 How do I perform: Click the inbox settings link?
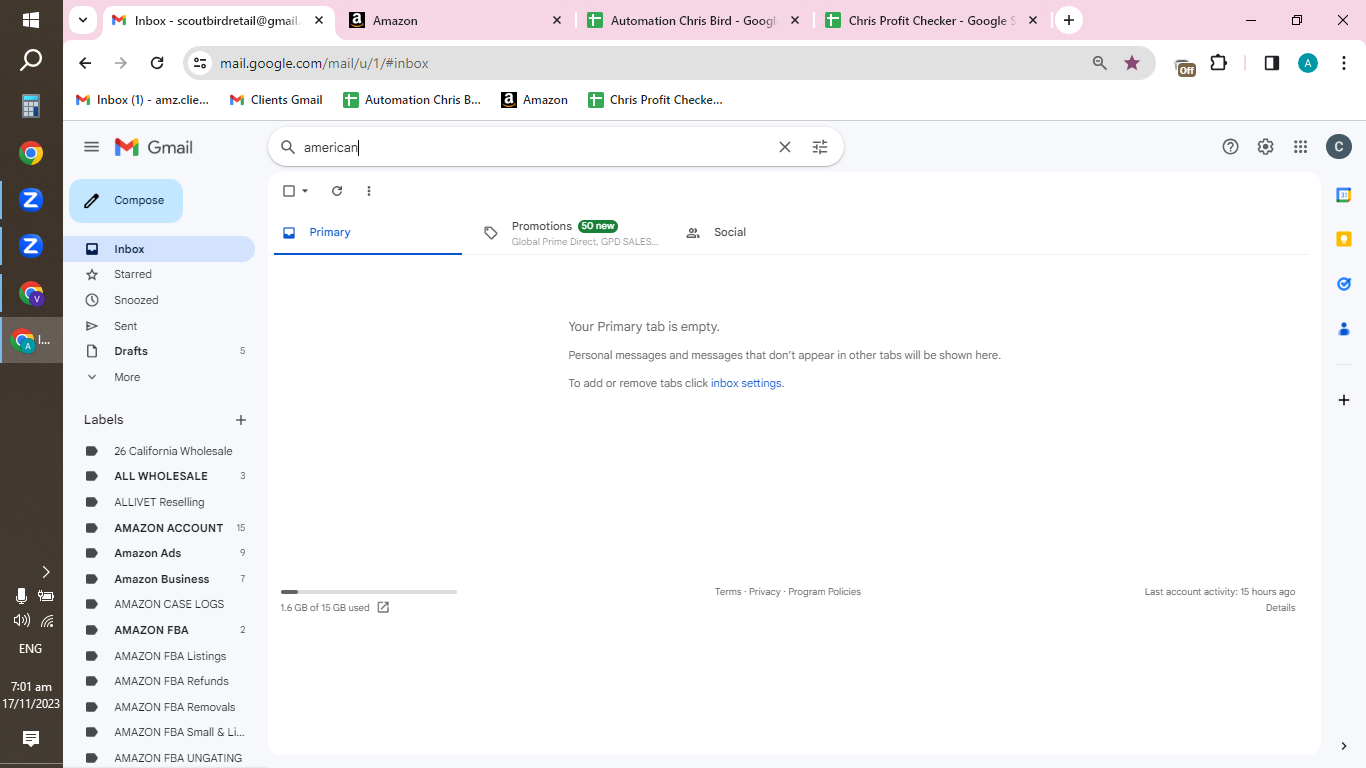click(x=746, y=383)
